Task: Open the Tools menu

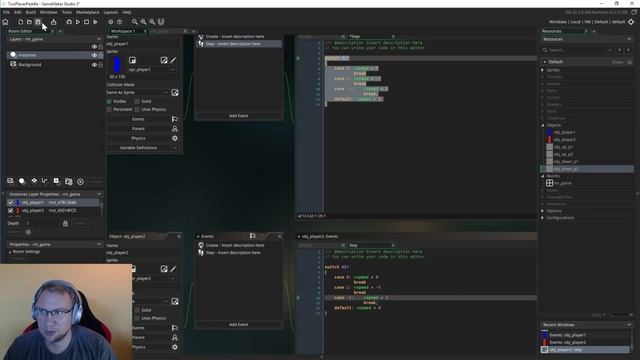Action: [67, 13]
